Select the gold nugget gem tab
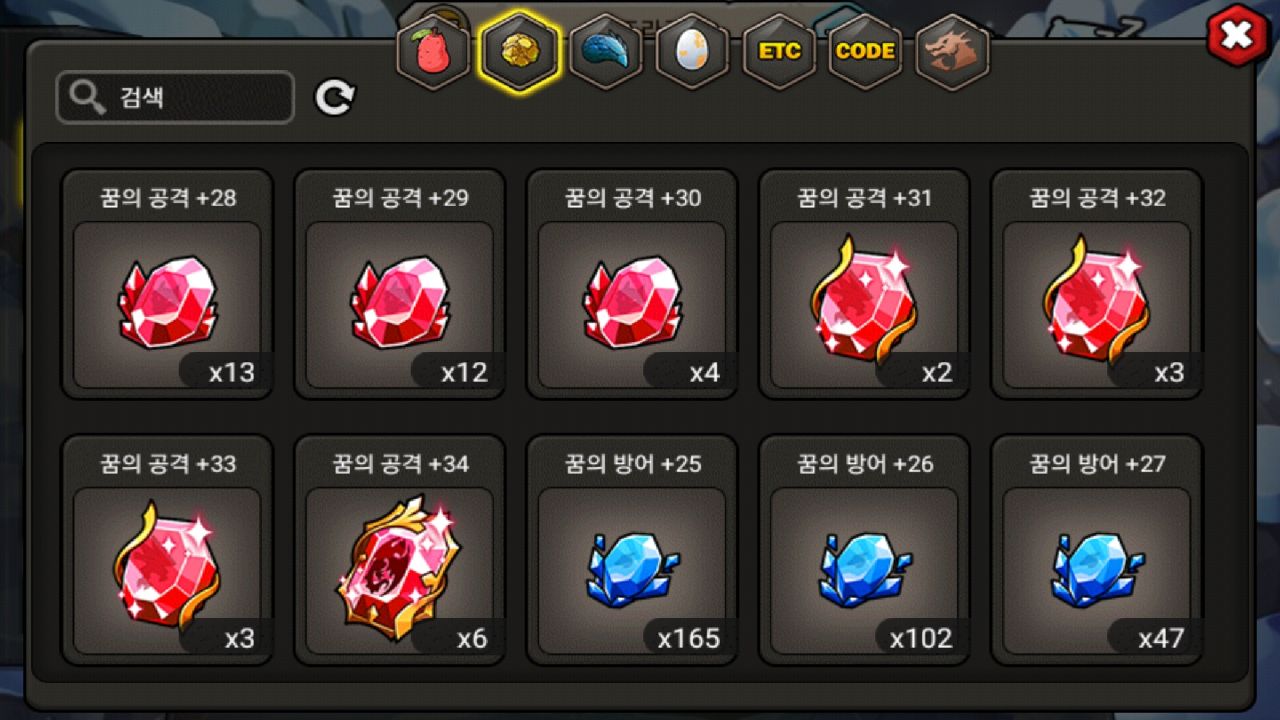Image resolution: width=1280 pixels, height=720 pixels. click(x=519, y=52)
